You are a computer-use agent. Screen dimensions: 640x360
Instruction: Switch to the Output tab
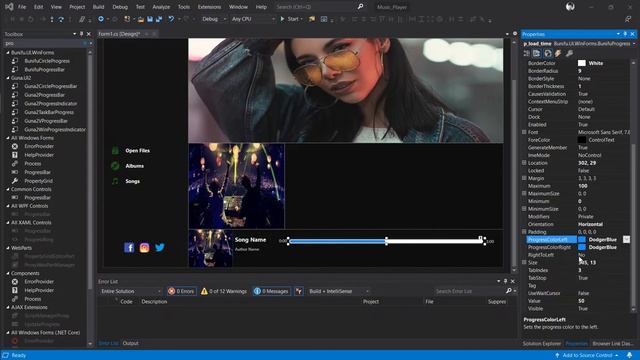(x=131, y=343)
